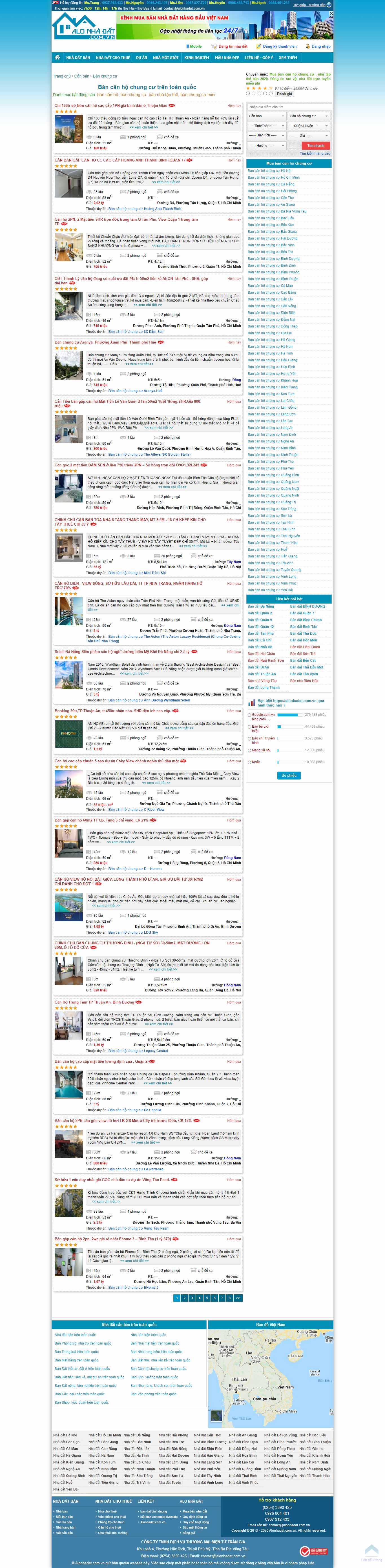Open thumbnail of Chỉ 168tr listing
Viewport: 385px width, 1568px height.
click(x=68, y=129)
